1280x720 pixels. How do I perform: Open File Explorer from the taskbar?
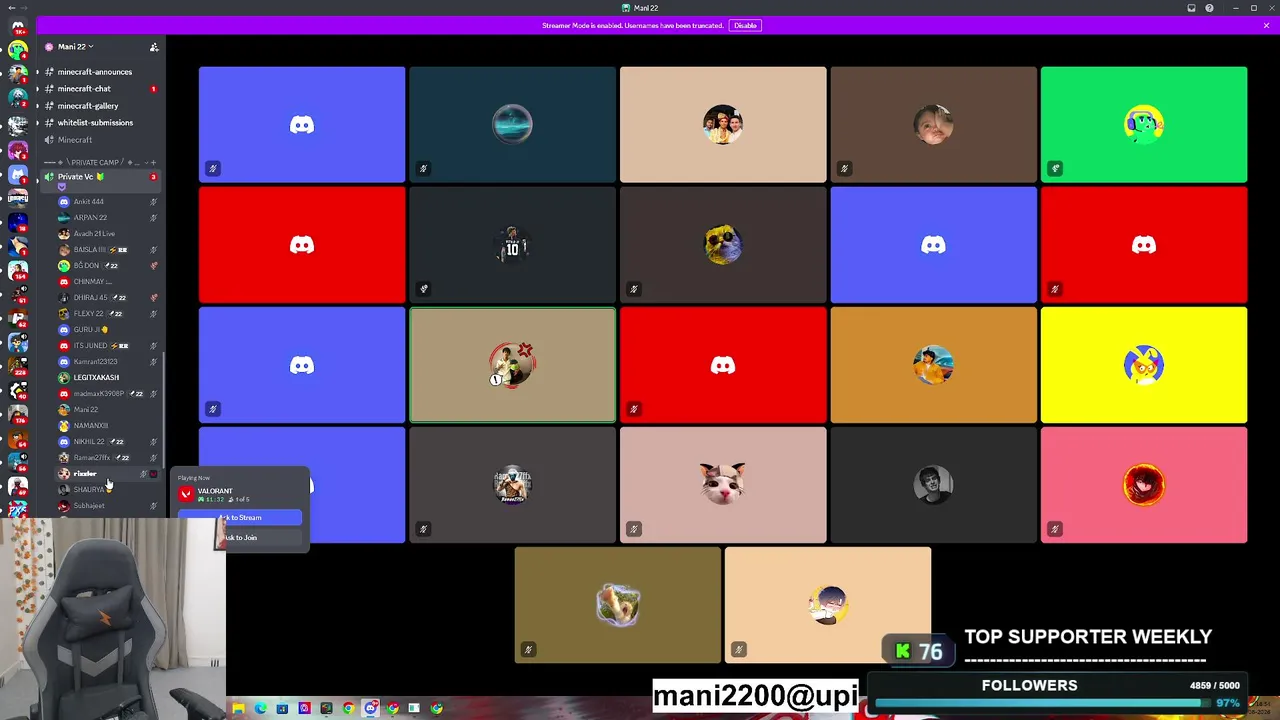click(238, 708)
